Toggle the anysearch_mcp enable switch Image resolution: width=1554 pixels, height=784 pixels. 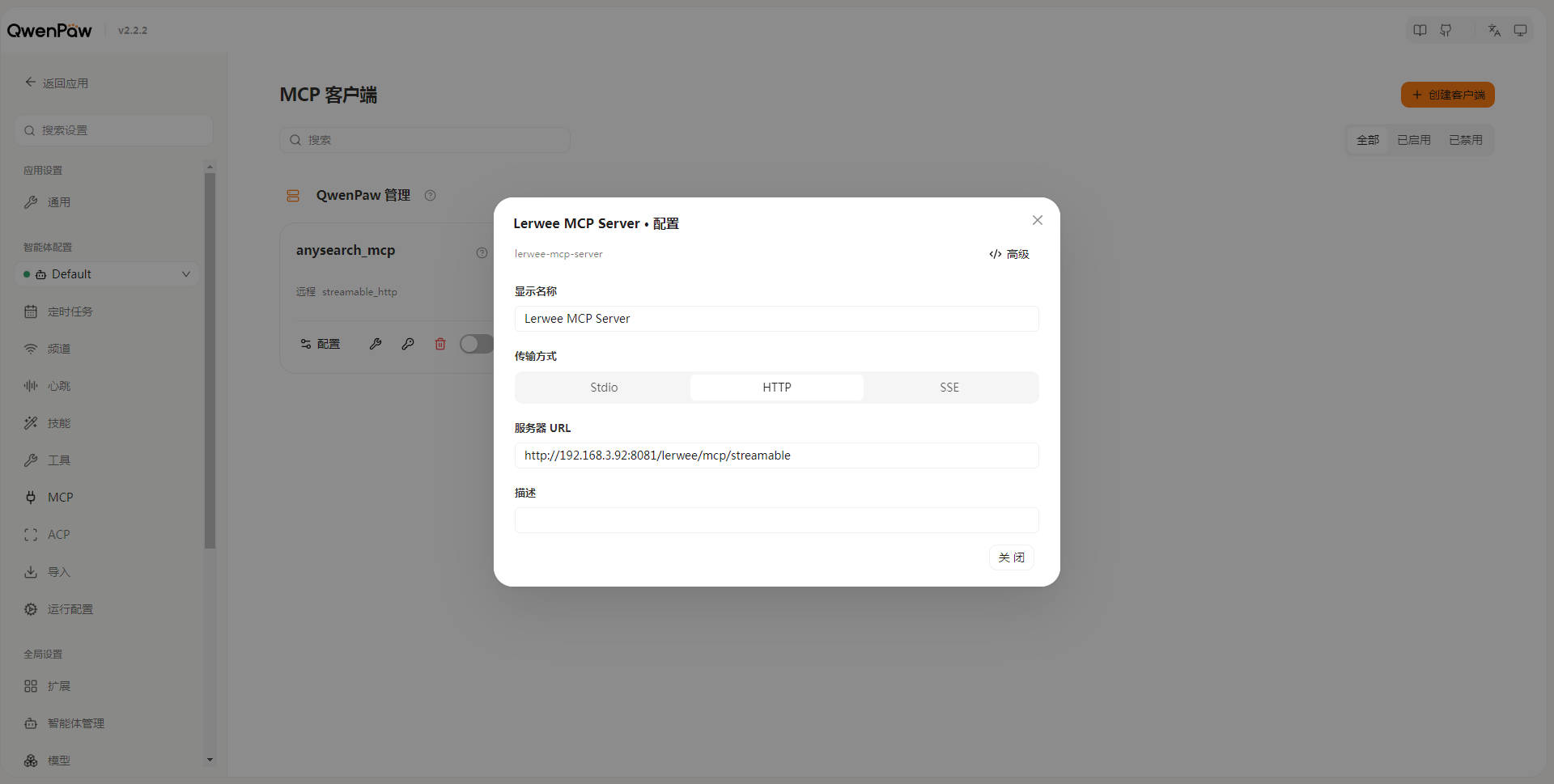pos(477,344)
